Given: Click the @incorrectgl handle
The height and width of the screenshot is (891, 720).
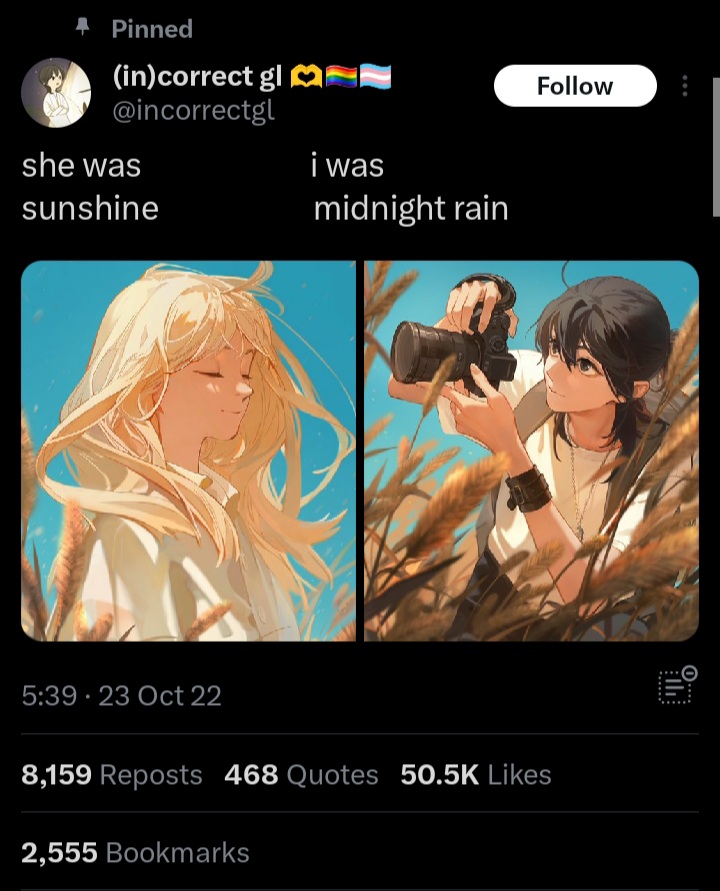Looking at the screenshot, I should pos(194,110).
